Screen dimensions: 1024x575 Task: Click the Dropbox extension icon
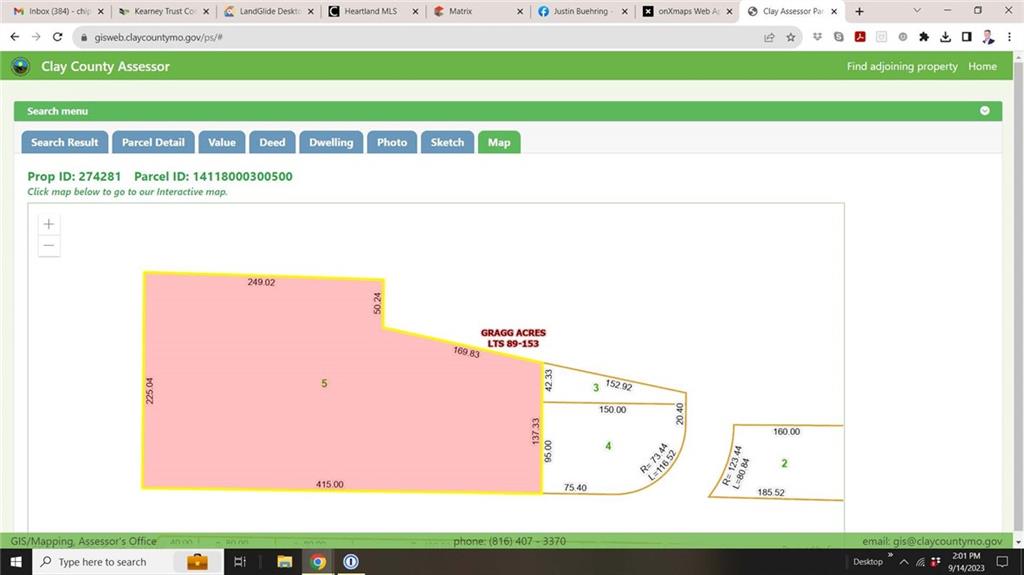pyautogui.click(x=818, y=37)
